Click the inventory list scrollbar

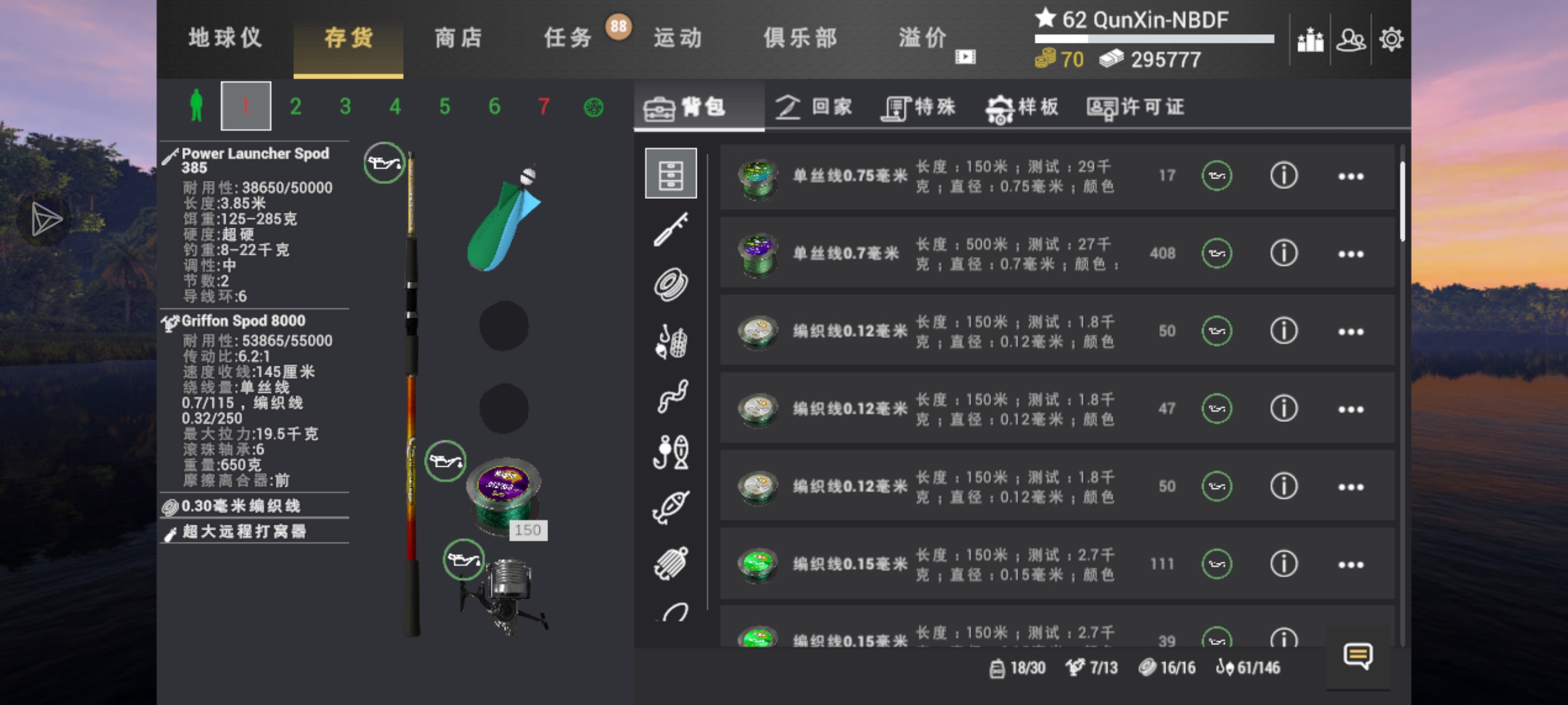point(1402,201)
